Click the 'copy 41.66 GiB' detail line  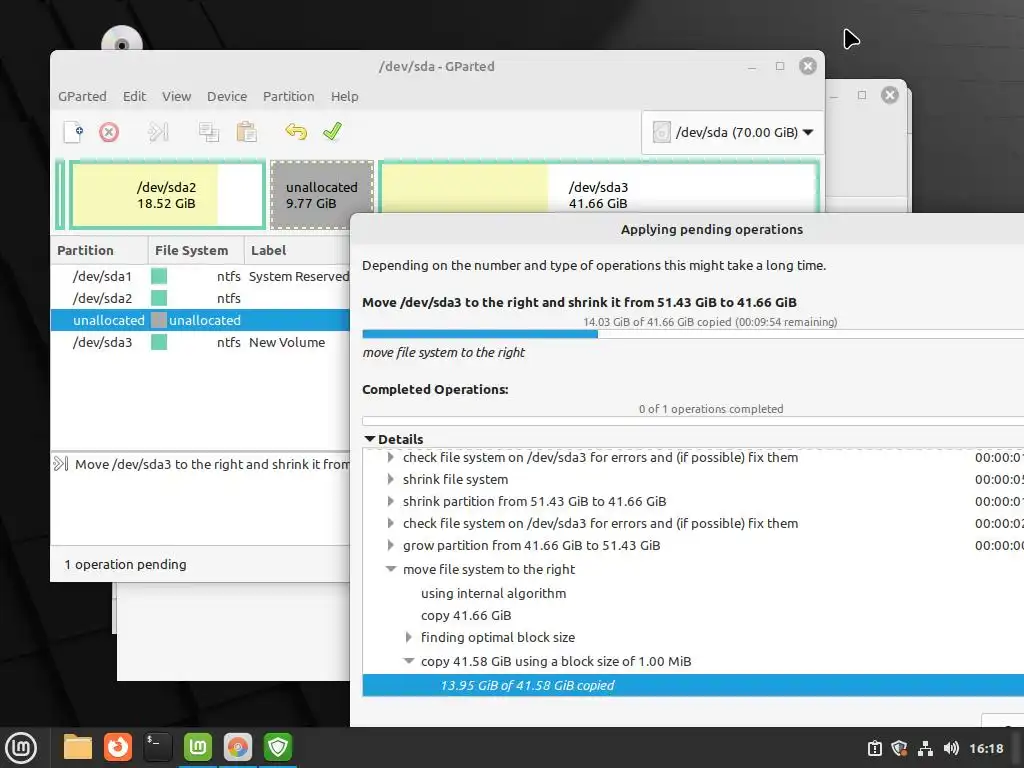click(466, 616)
